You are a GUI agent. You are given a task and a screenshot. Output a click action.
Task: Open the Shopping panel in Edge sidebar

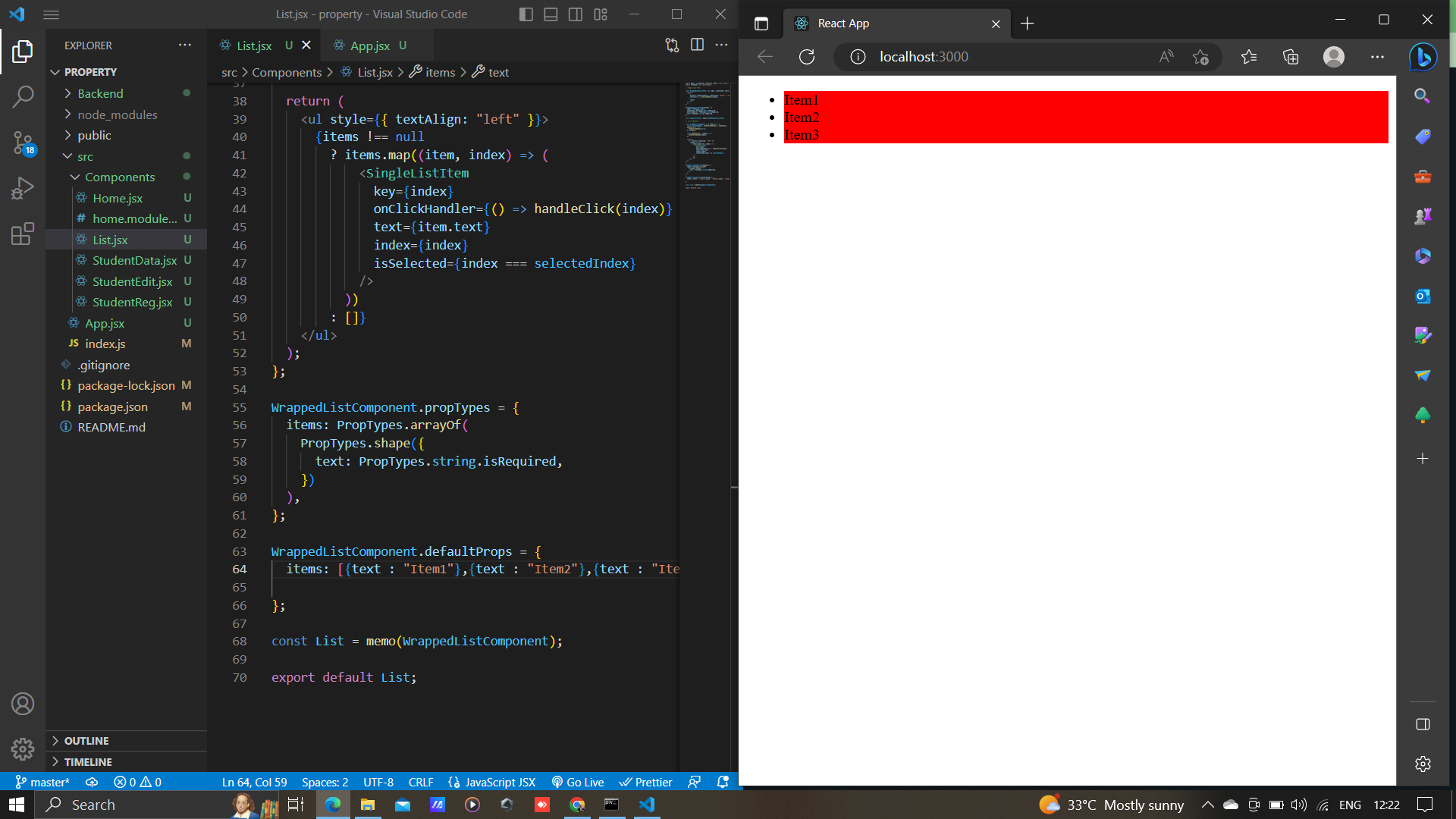pyautogui.click(x=1423, y=136)
